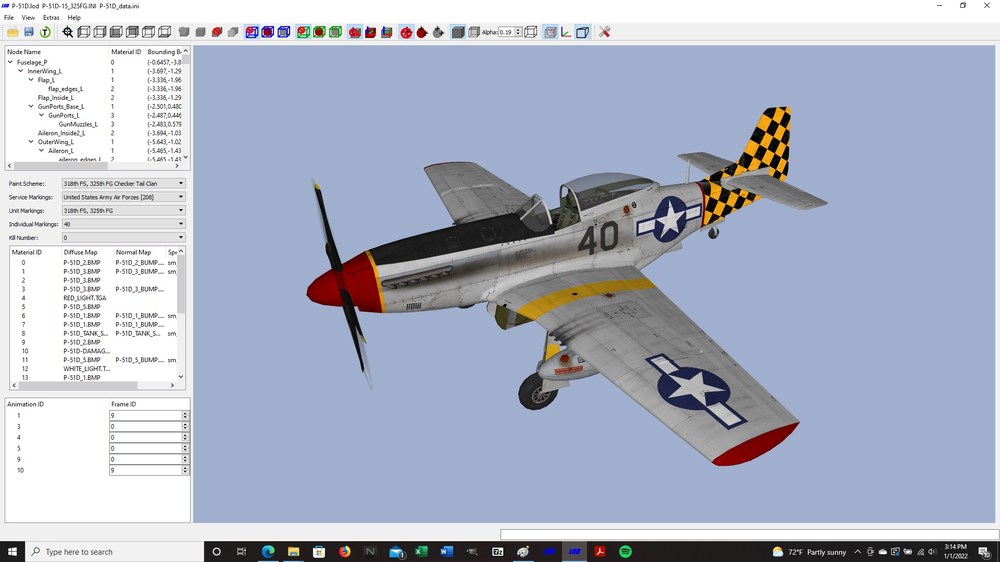This screenshot has height=562, width=1000.
Task: Click the dark red bomb-shaped icon
Action: (422, 32)
